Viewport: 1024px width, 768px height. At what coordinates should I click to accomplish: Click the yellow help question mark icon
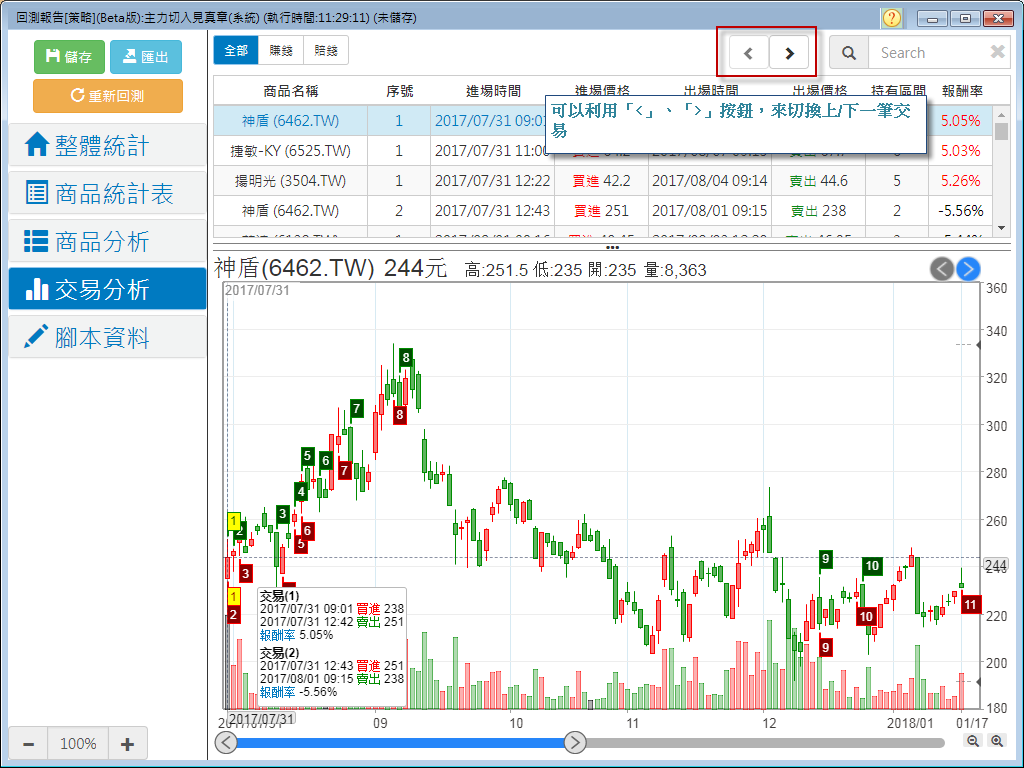[x=892, y=18]
